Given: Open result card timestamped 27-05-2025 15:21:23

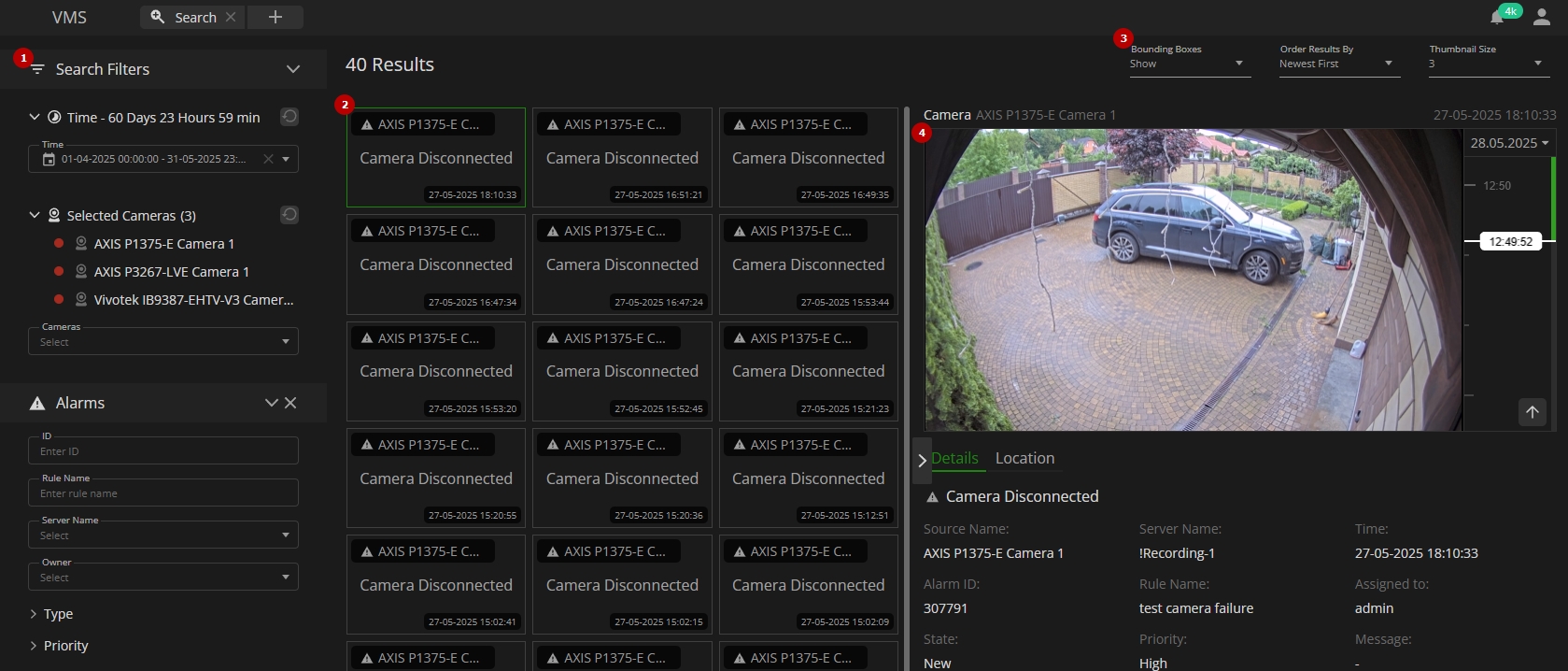Looking at the screenshot, I should pyautogui.click(x=809, y=371).
